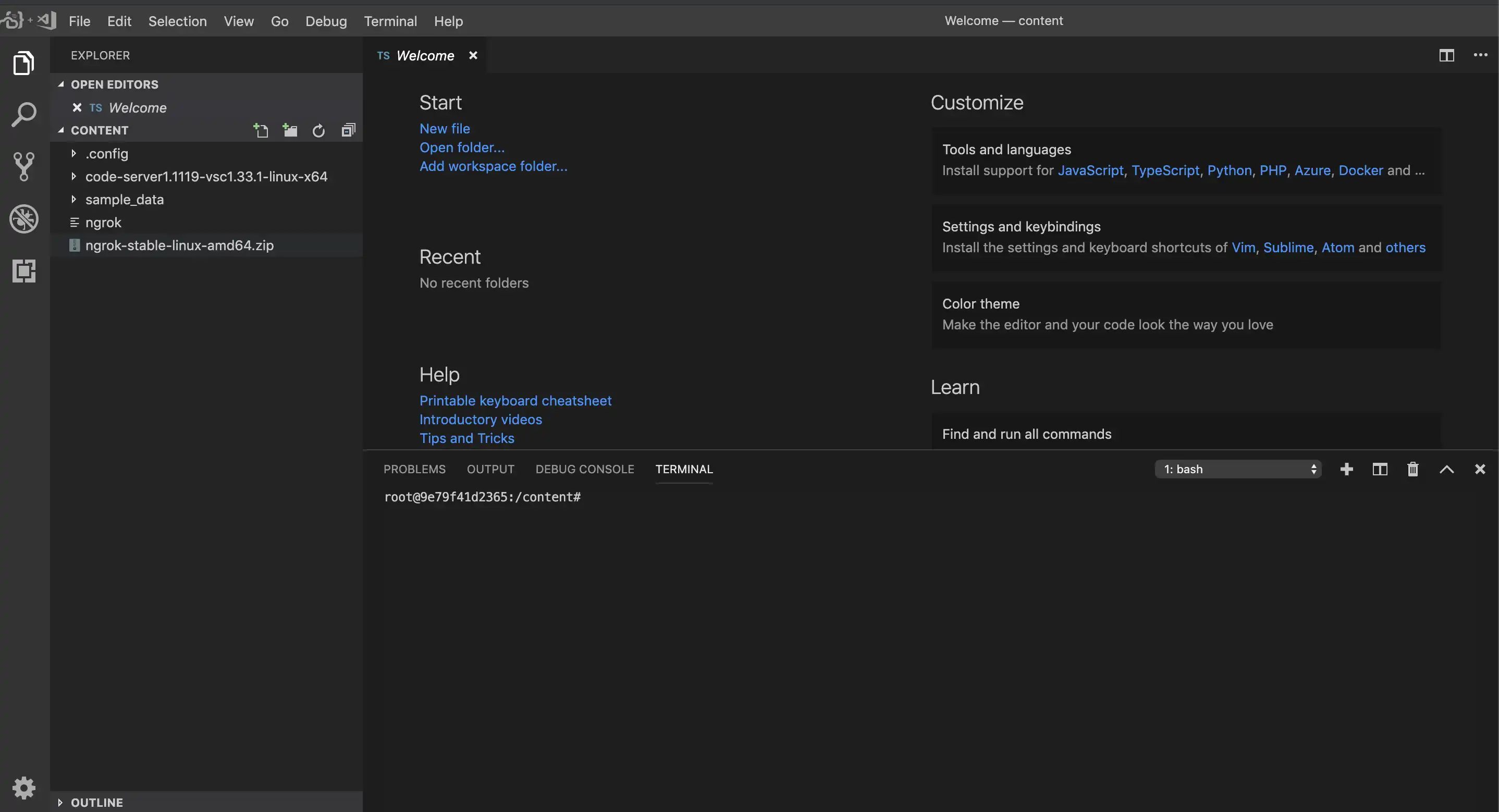The height and width of the screenshot is (812, 1499).
Task: Click the Open folder... link
Action: pyautogui.click(x=462, y=147)
